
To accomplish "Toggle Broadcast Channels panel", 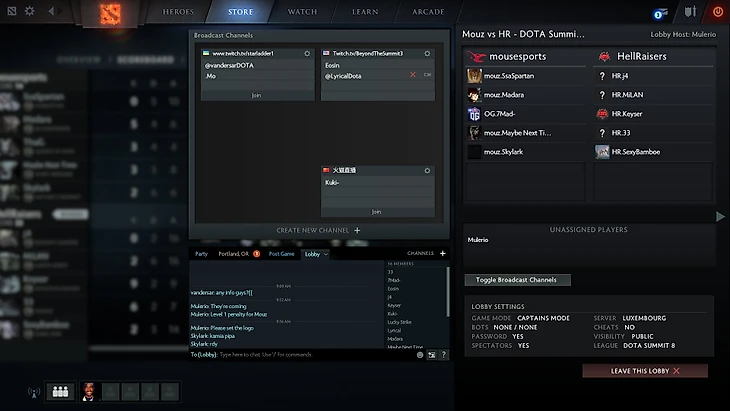I will [516, 279].
